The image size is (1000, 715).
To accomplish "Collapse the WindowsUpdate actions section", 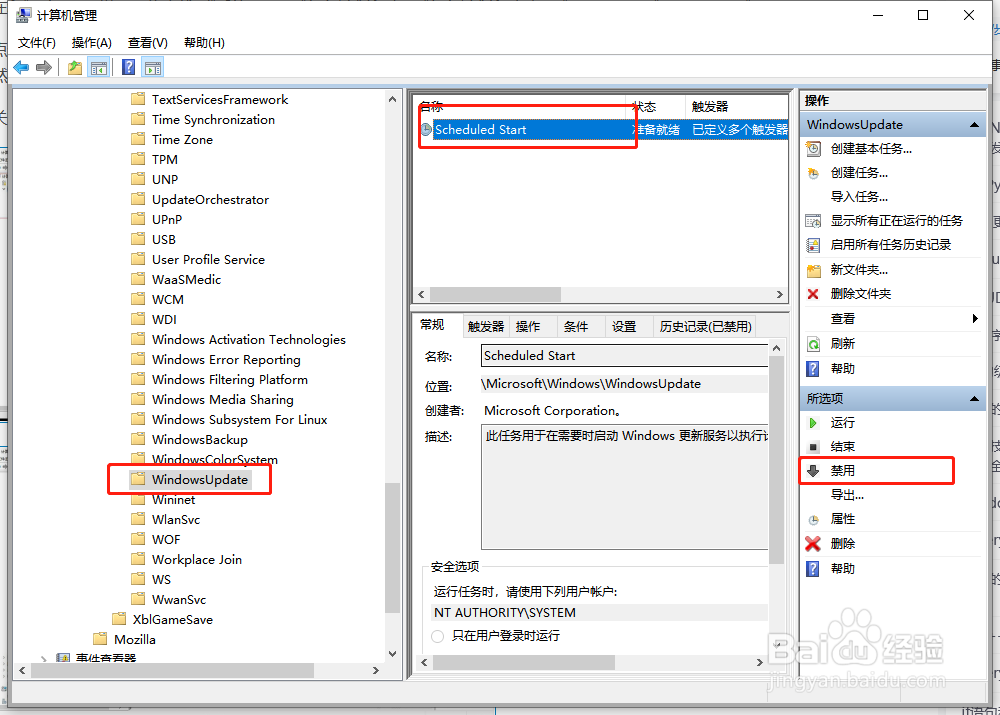I will [974, 124].
